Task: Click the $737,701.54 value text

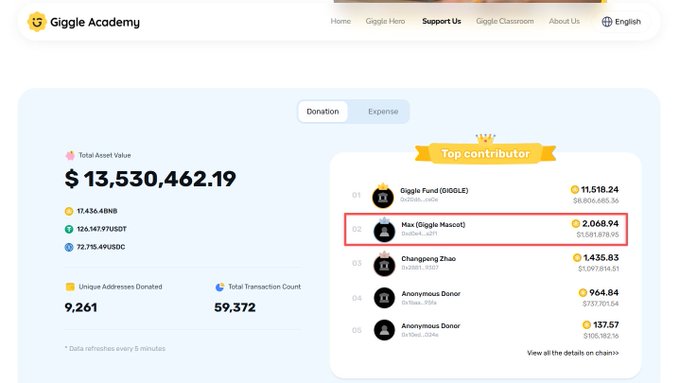Action: [x=600, y=304]
